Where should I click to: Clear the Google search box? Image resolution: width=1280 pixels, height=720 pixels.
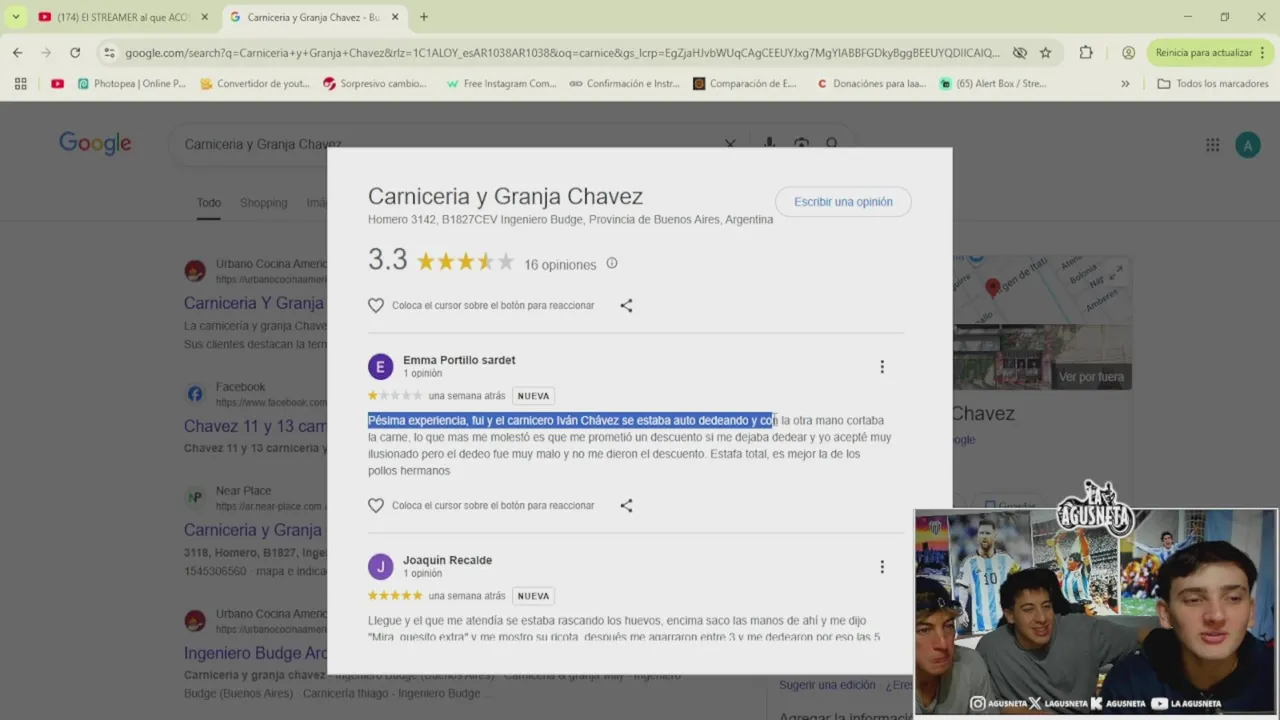[730, 142]
